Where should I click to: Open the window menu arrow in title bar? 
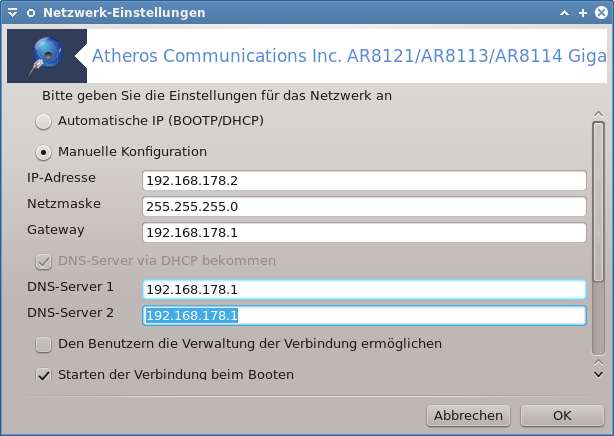point(13,13)
